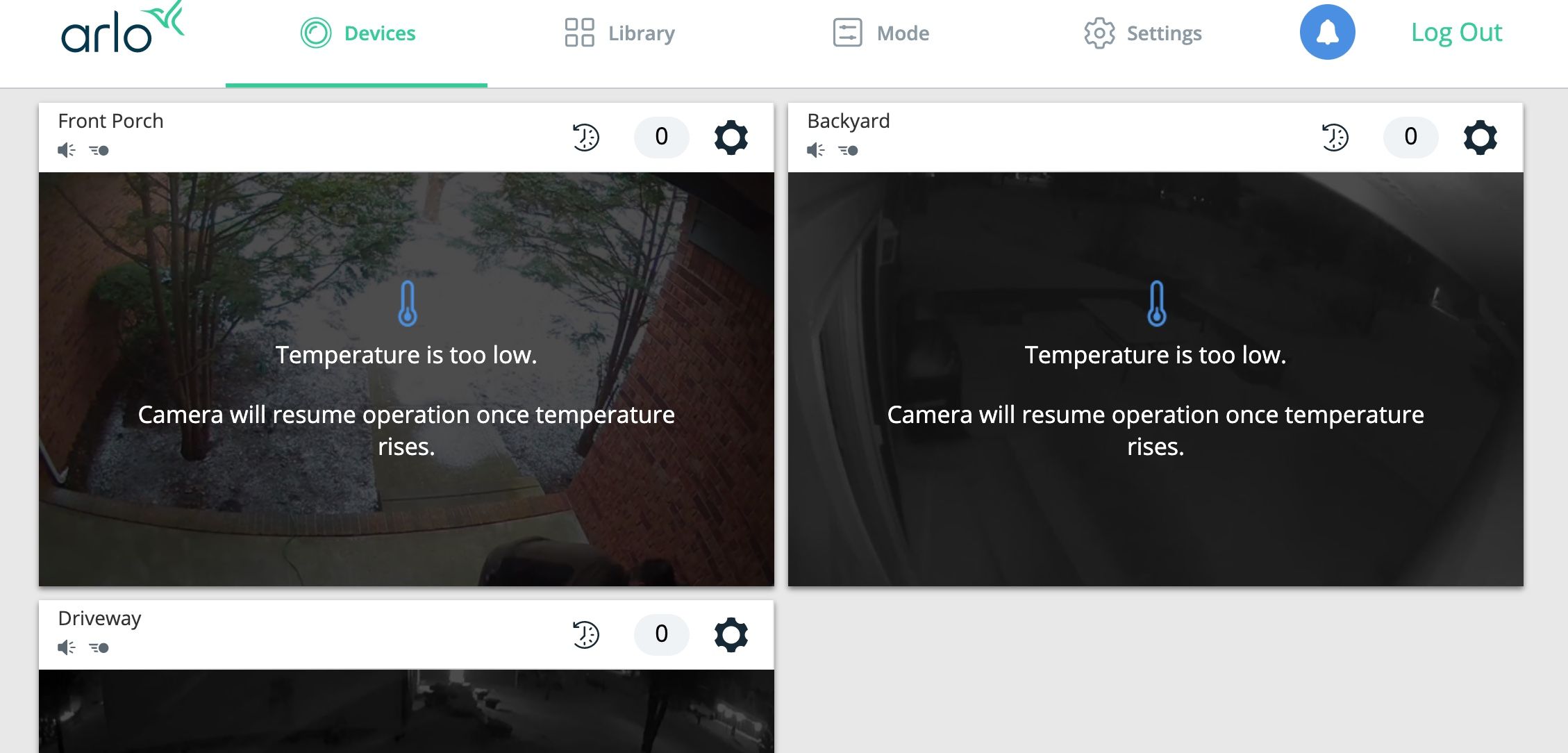Open the Front Porch camera settings gear
Image resolution: width=1568 pixels, height=753 pixels.
pyautogui.click(x=731, y=138)
